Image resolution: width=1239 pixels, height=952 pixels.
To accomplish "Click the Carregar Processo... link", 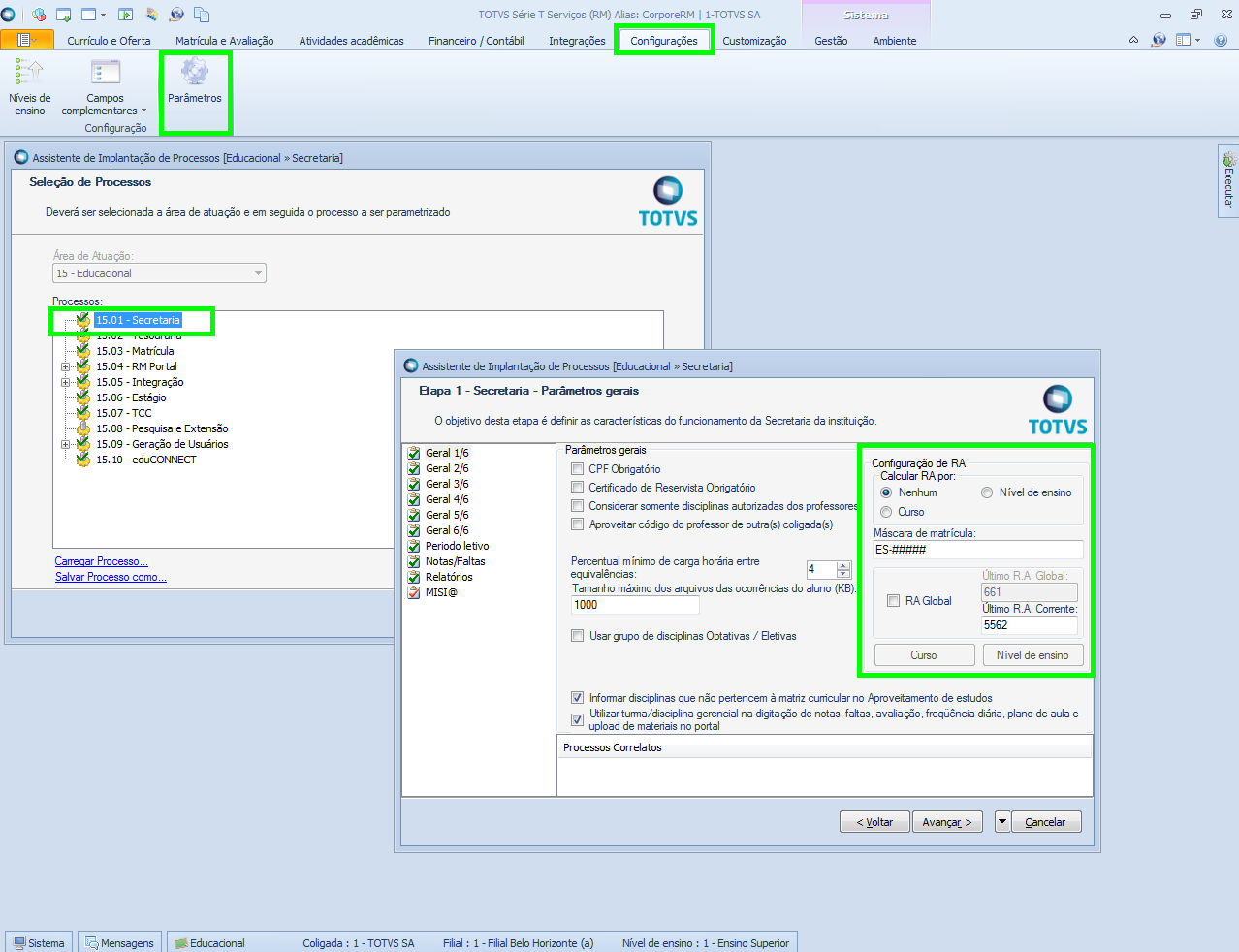I will pyautogui.click(x=101, y=561).
